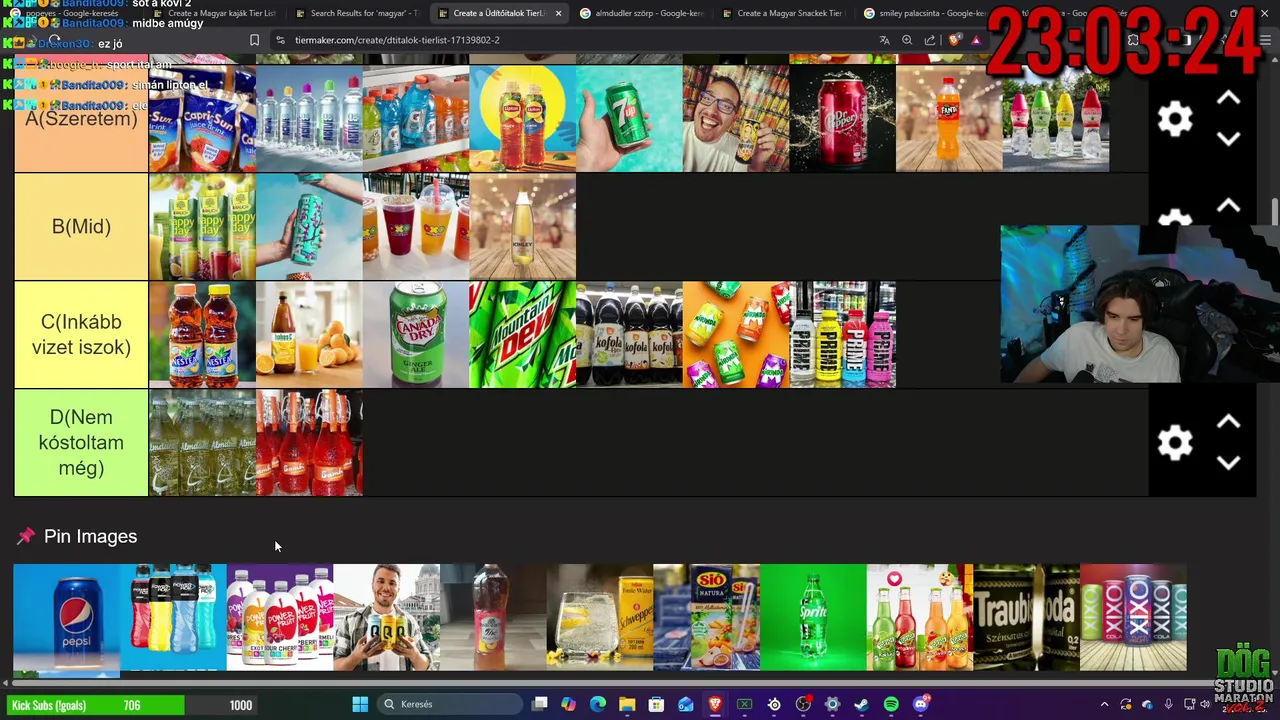The height and width of the screenshot is (720, 1280).
Task: Open Task View from the taskbar
Action: tap(540, 704)
